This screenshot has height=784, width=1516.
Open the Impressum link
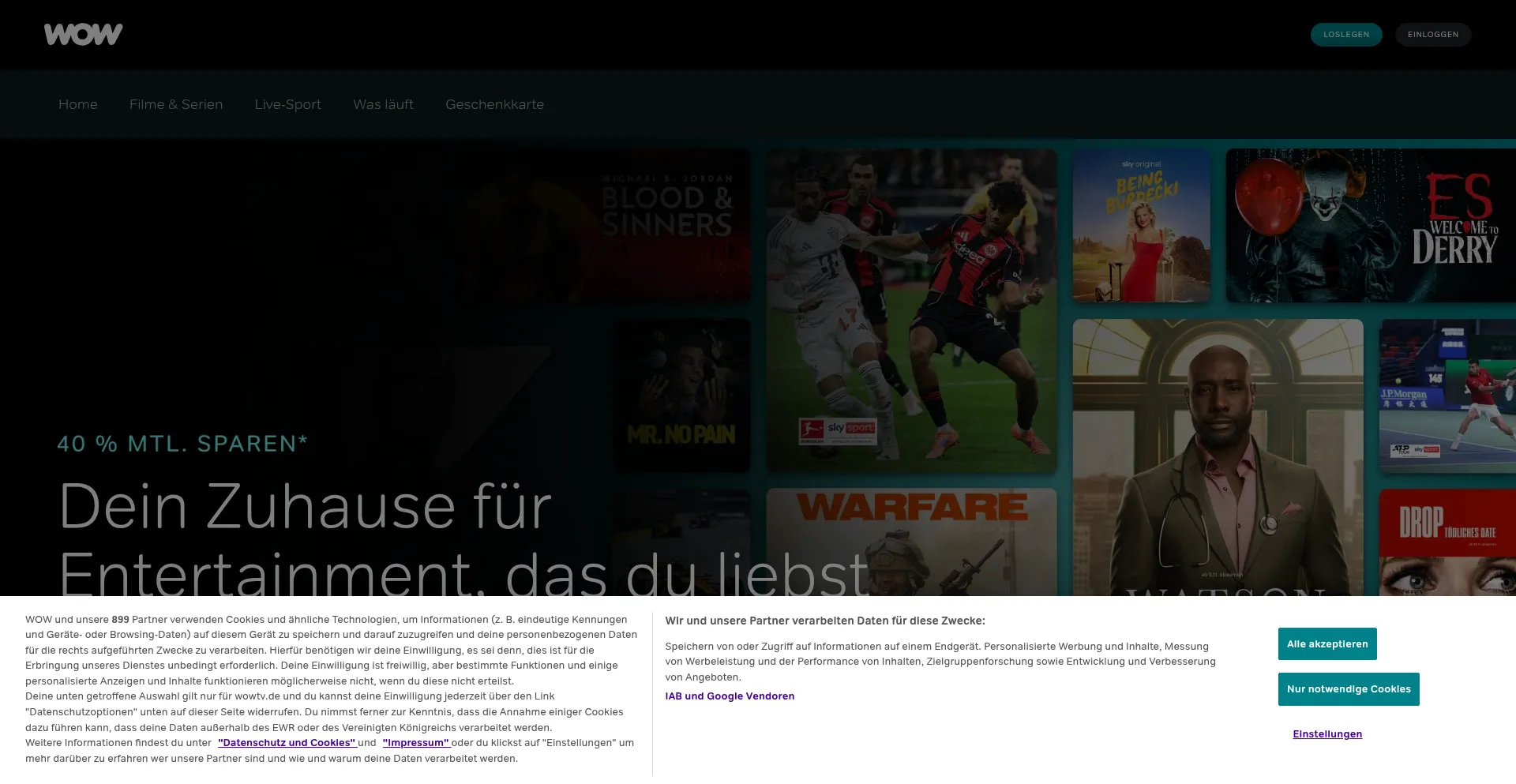[x=415, y=743]
